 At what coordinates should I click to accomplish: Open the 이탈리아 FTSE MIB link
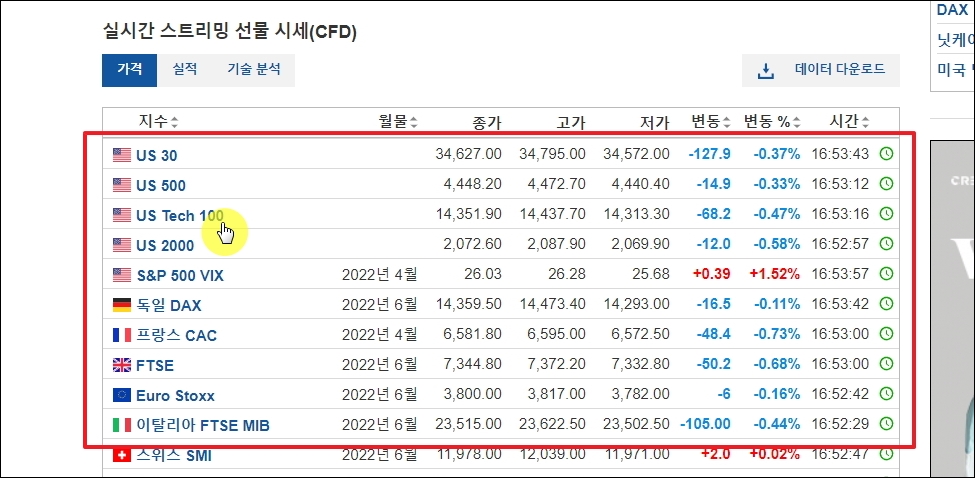203,425
